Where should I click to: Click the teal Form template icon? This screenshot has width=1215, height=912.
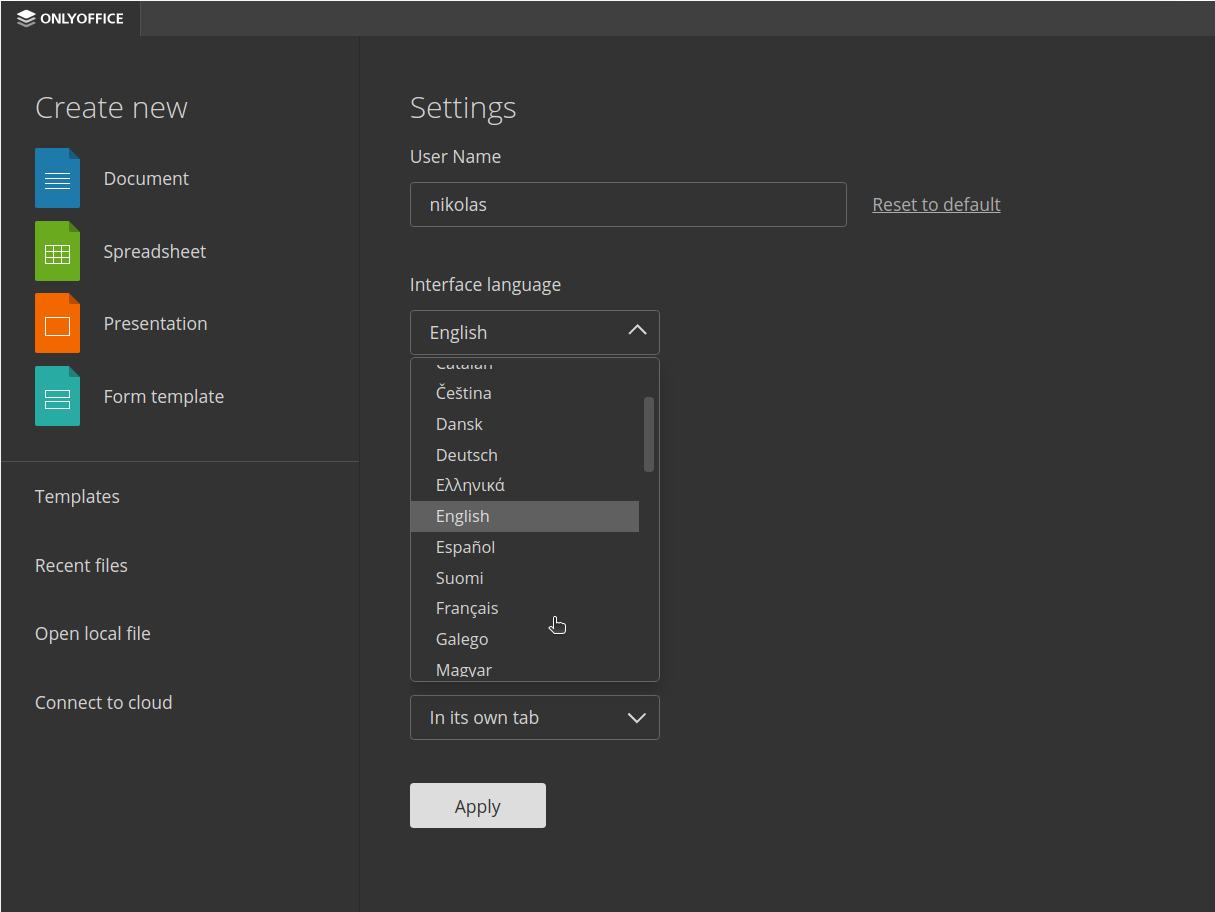tap(57, 396)
